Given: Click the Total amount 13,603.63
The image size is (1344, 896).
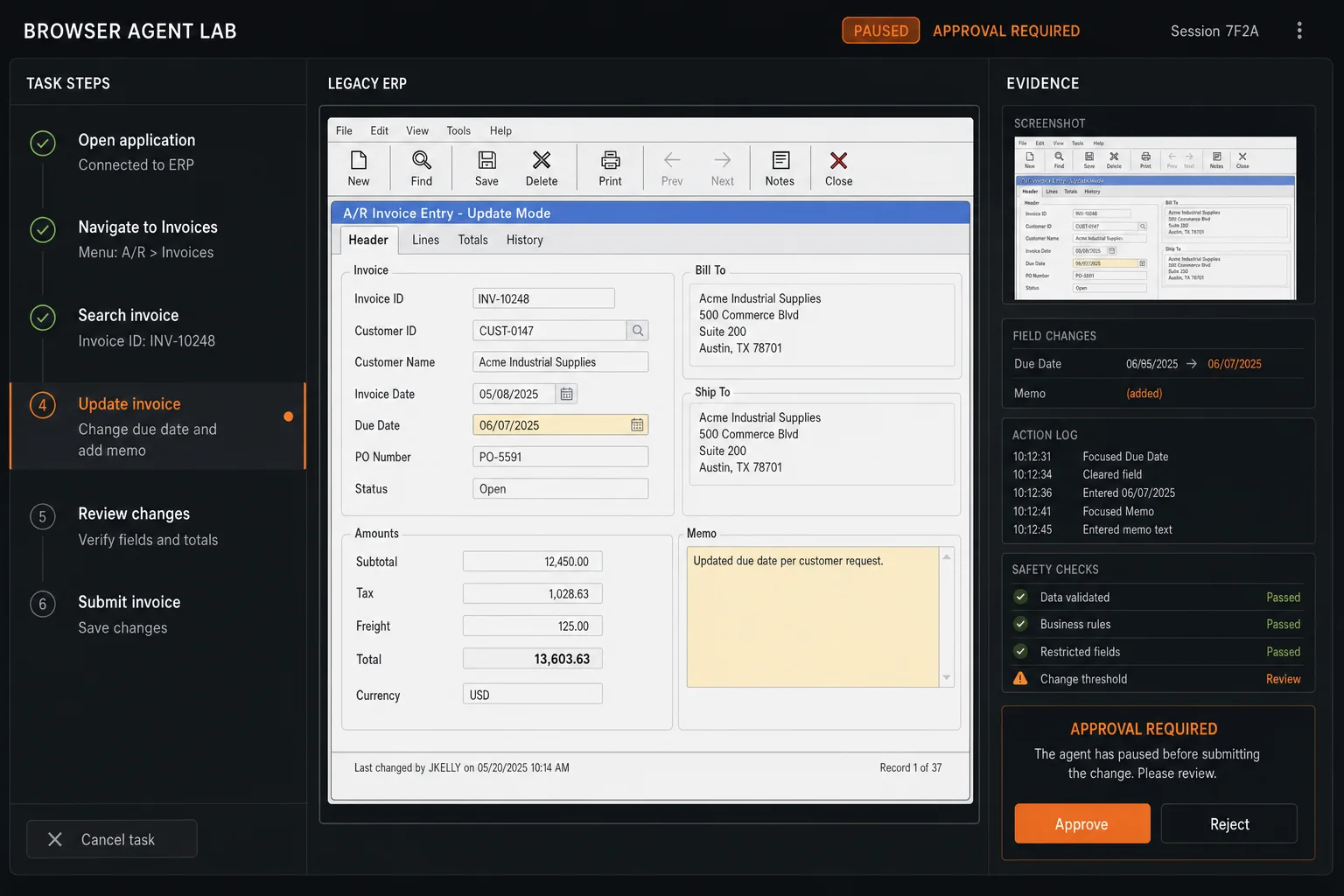Looking at the screenshot, I should (x=532, y=659).
